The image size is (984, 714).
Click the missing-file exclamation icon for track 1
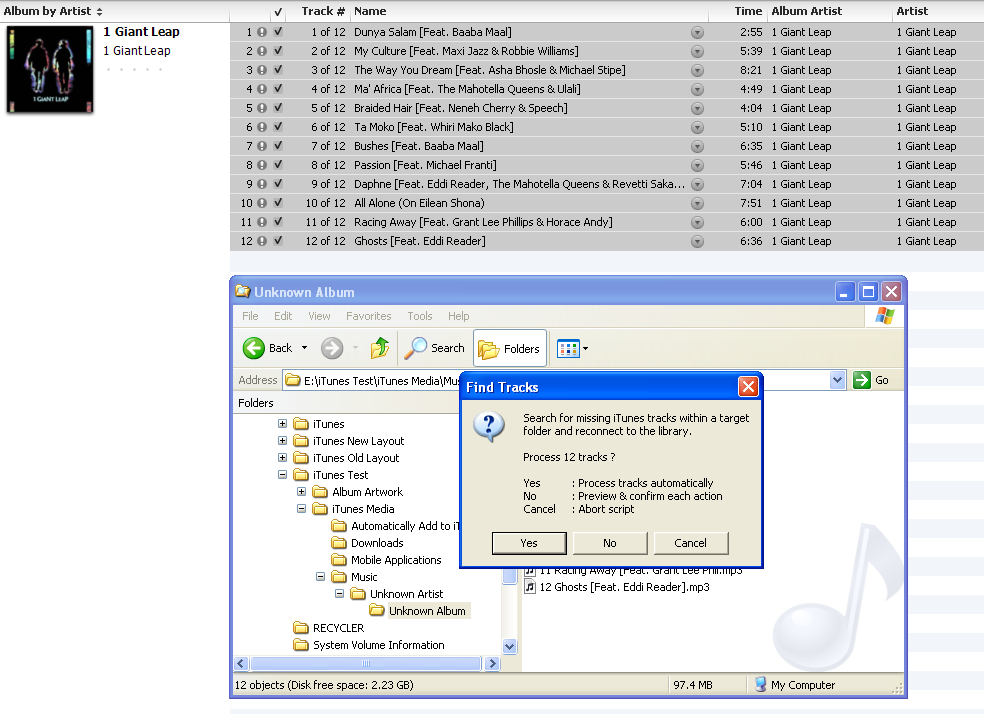coord(262,32)
